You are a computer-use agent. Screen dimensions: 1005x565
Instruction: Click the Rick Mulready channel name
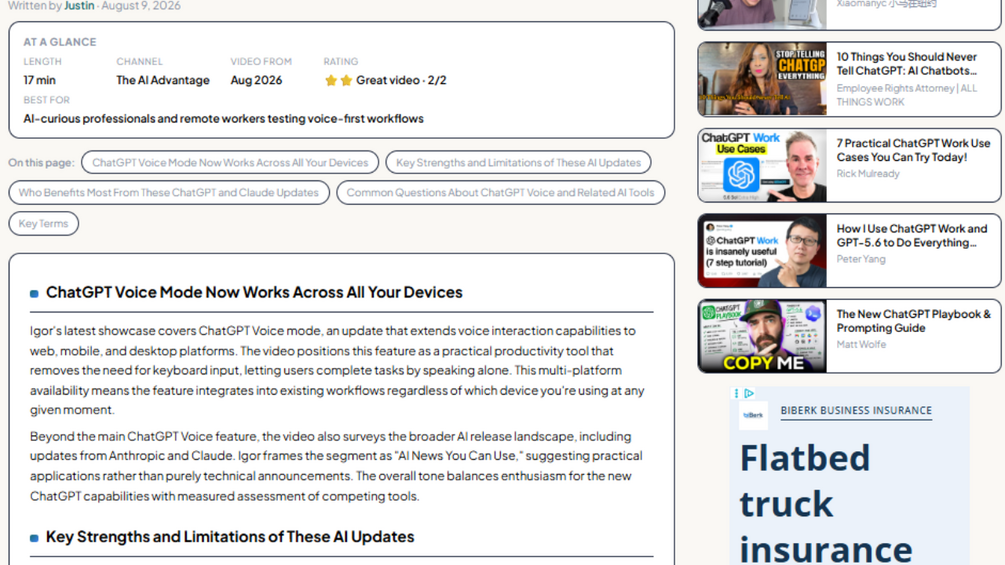click(868, 174)
